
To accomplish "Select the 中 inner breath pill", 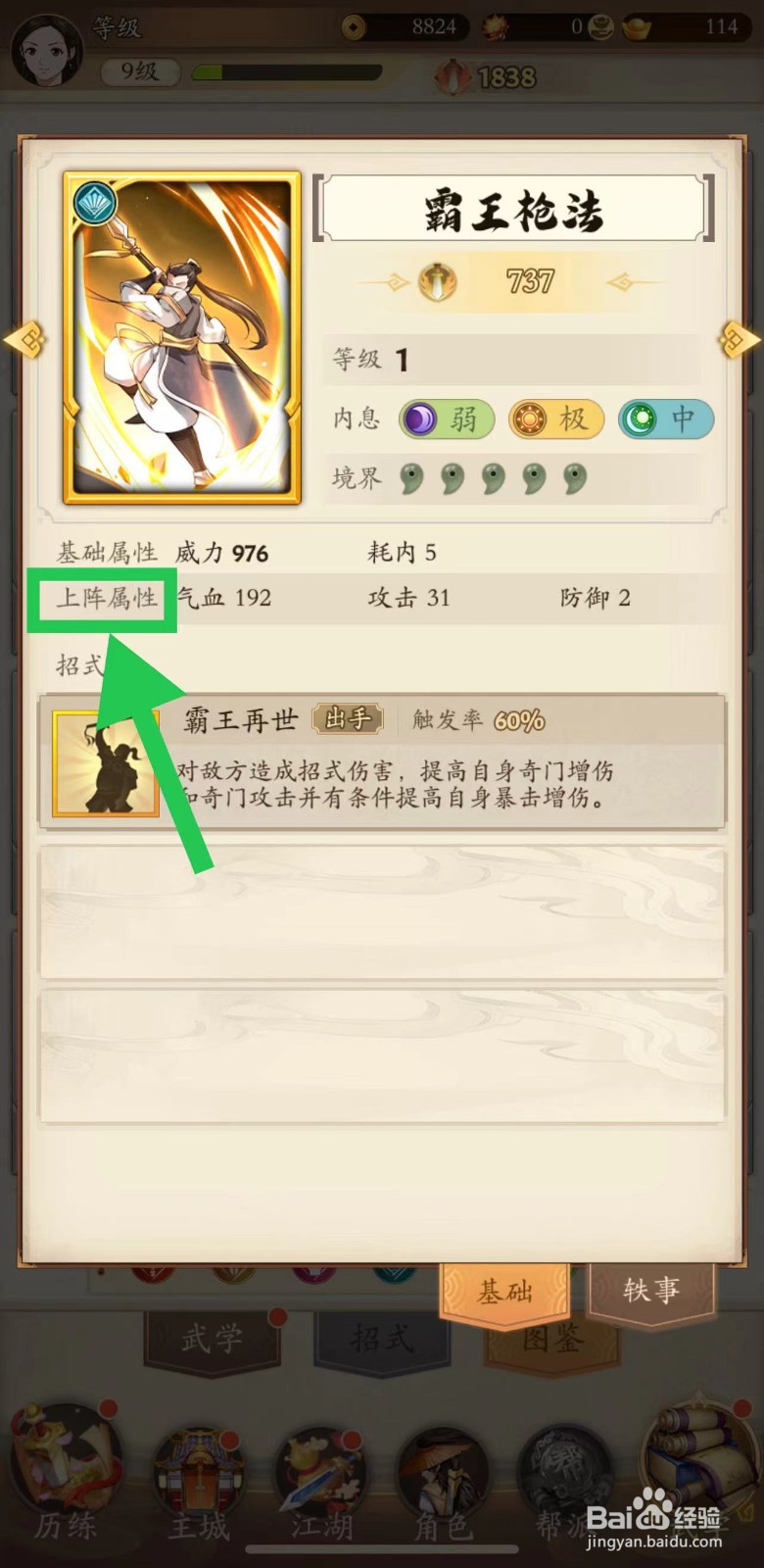I will tap(666, 419).
